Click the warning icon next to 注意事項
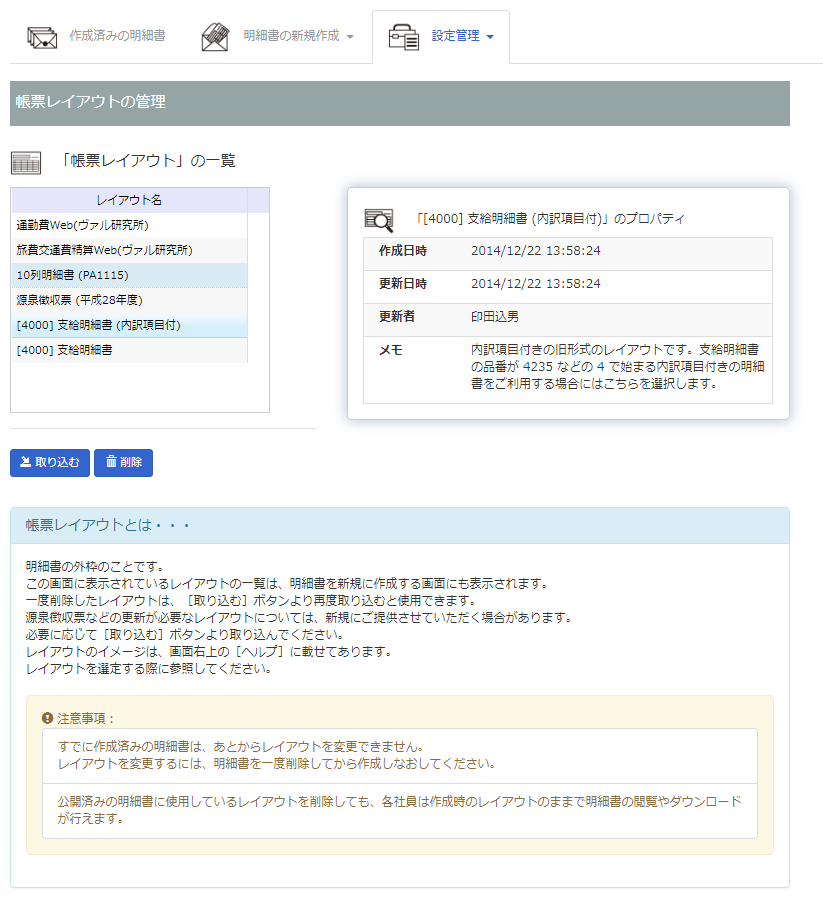 coord(47,718)
